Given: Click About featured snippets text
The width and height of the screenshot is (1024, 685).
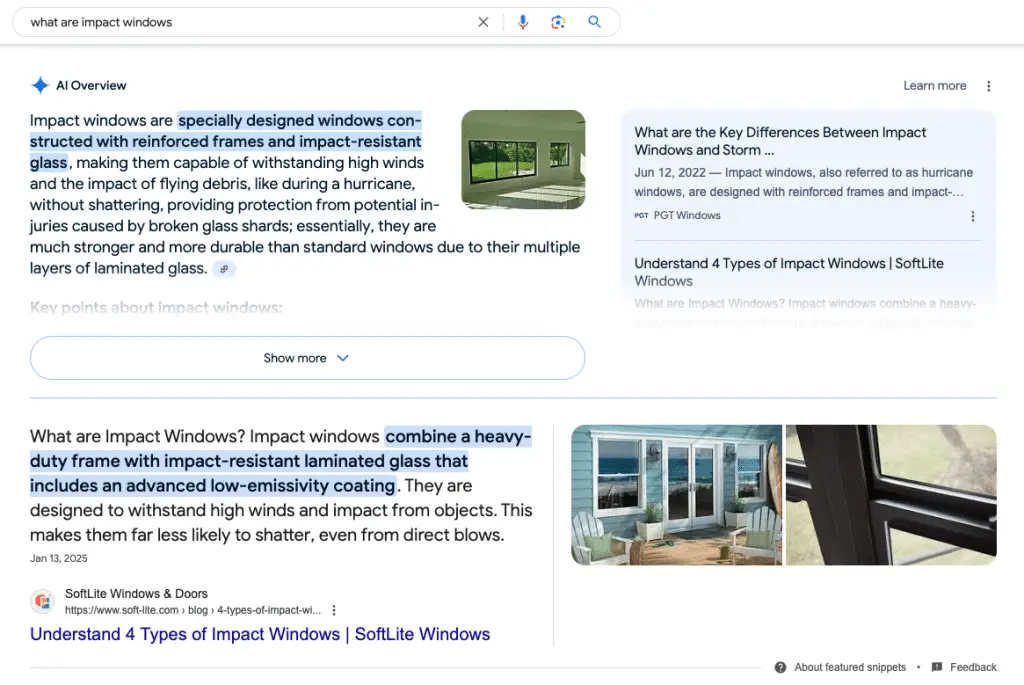Looking at the screenshot, I should click(x=850, y=667).
